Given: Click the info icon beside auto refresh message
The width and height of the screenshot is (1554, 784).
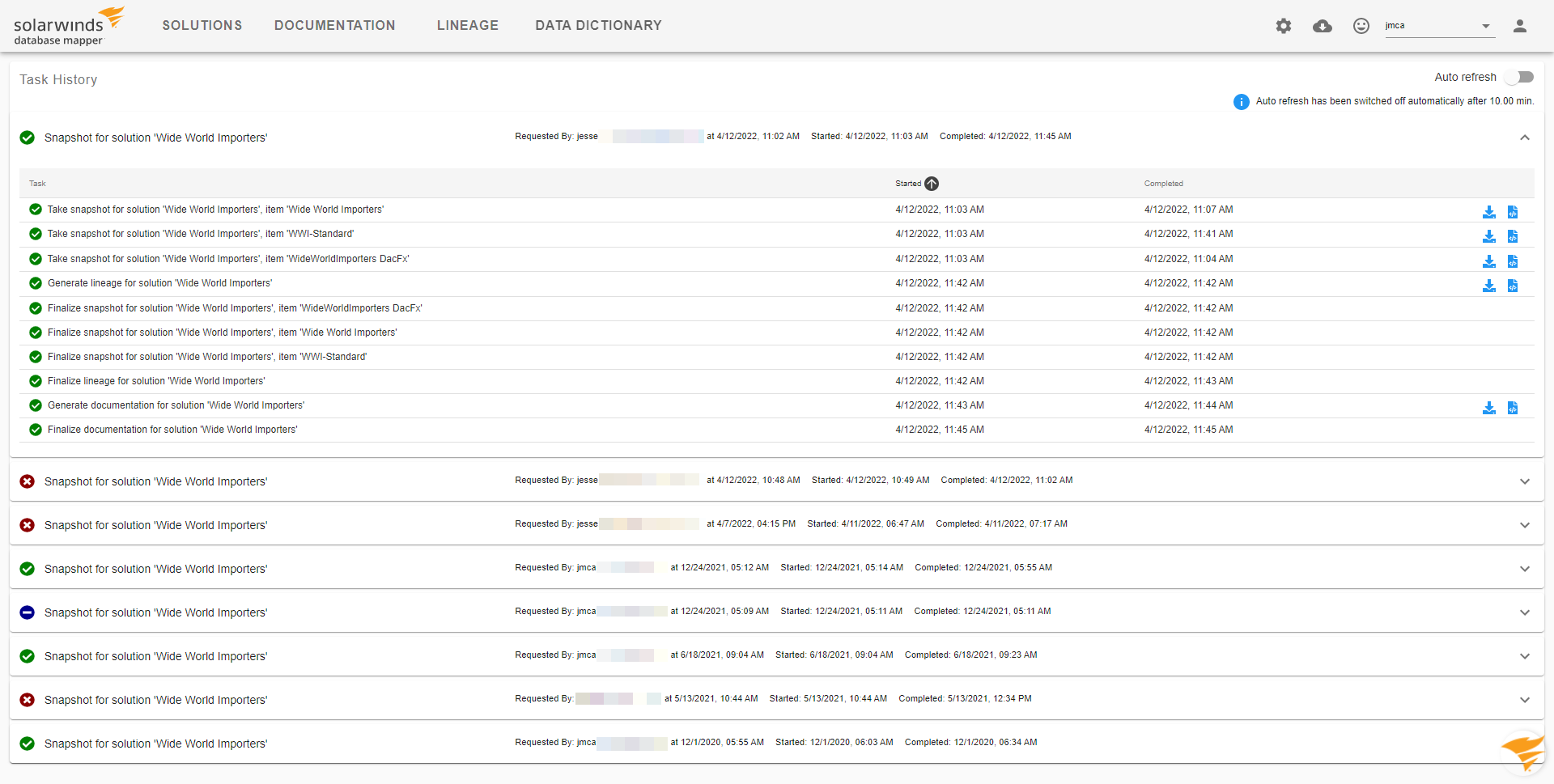Looking at the screenshot, I should pos(1241,102).
